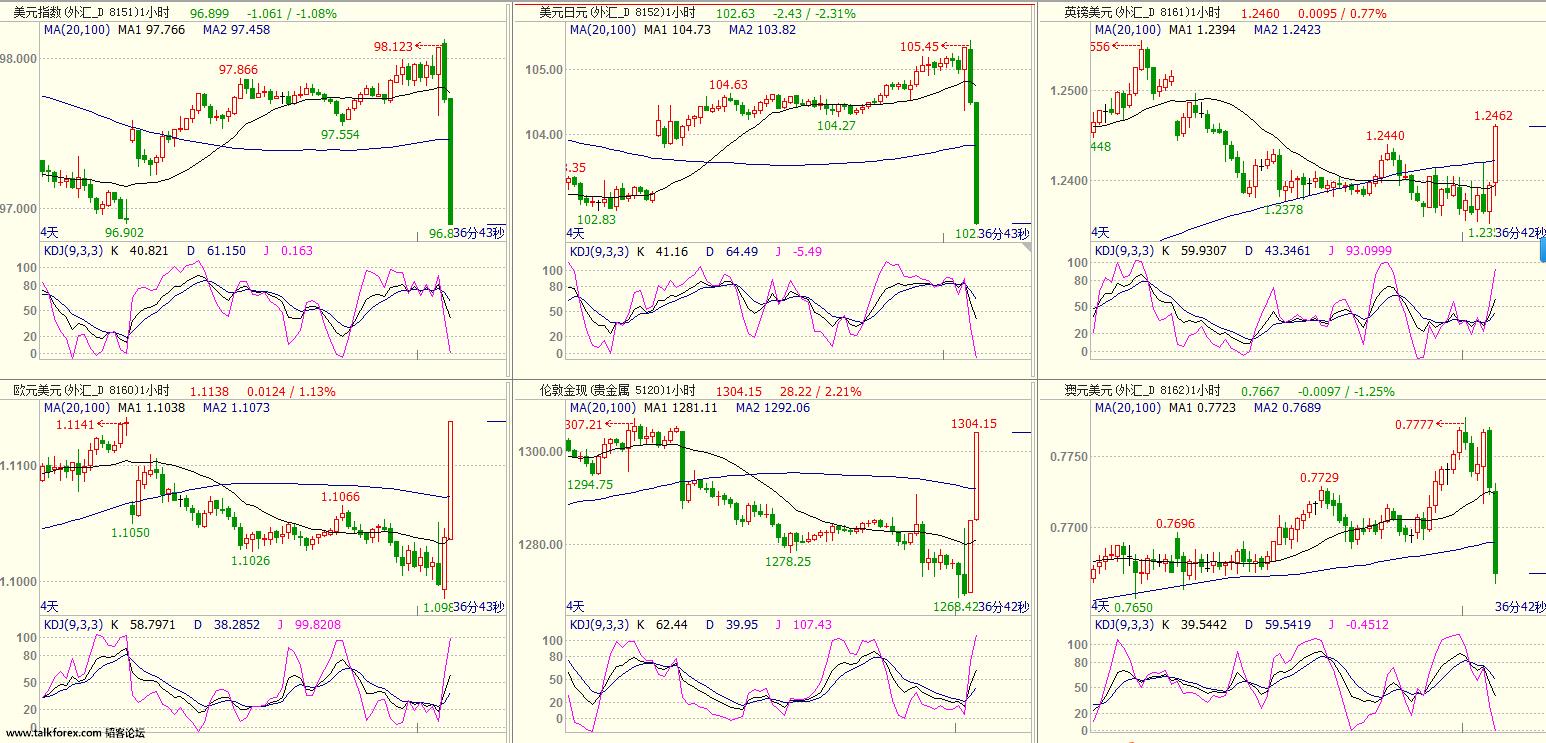Click the 1294.75 gold price label
This screenshot has width=1546, height=743.
(591, 484)
